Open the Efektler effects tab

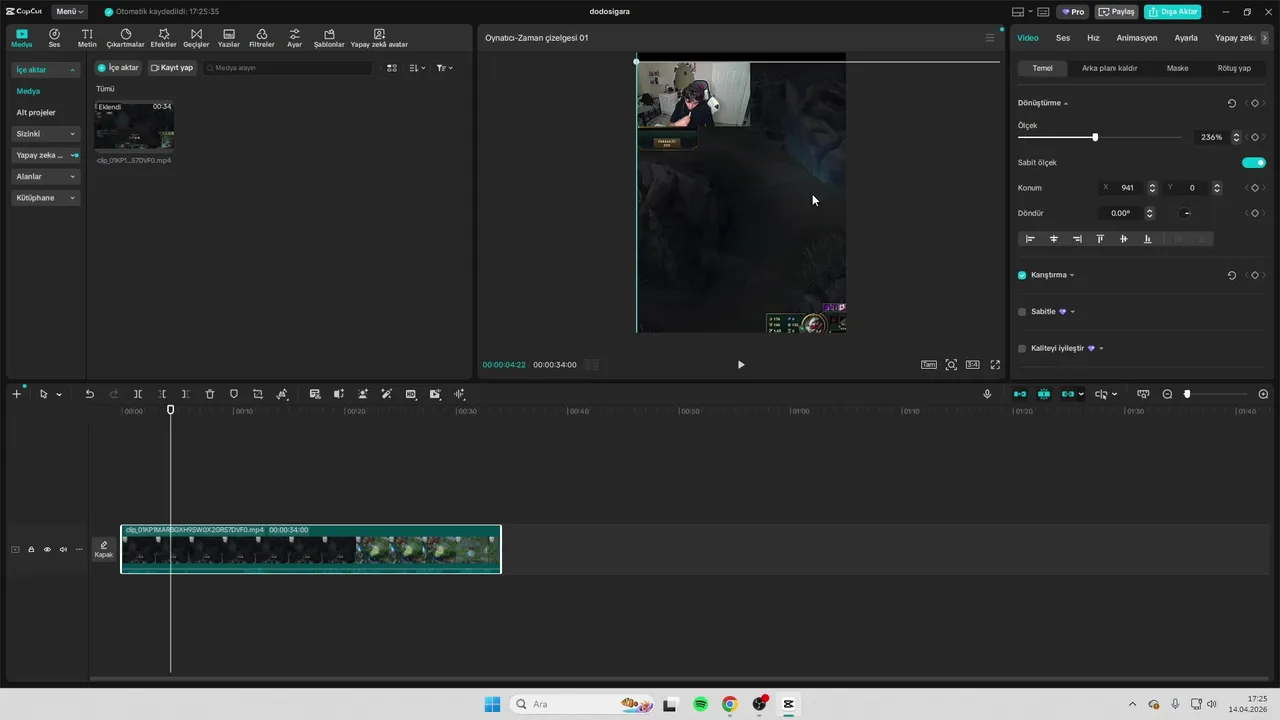163,38
